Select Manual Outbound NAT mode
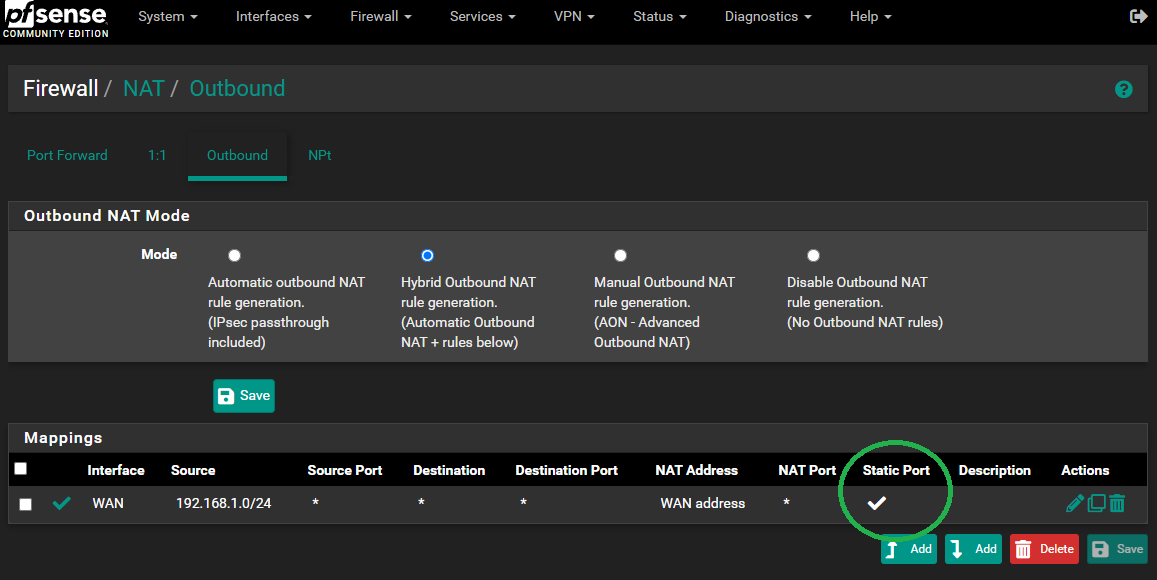This screenshot has width=1157, height=580. 621,255
